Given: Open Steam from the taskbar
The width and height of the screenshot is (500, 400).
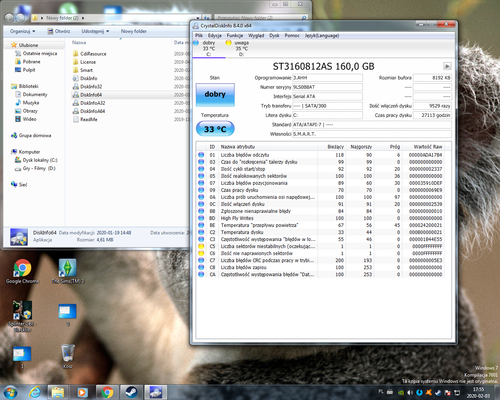Looking at the screenshot, I should click(x=131, y=392).
